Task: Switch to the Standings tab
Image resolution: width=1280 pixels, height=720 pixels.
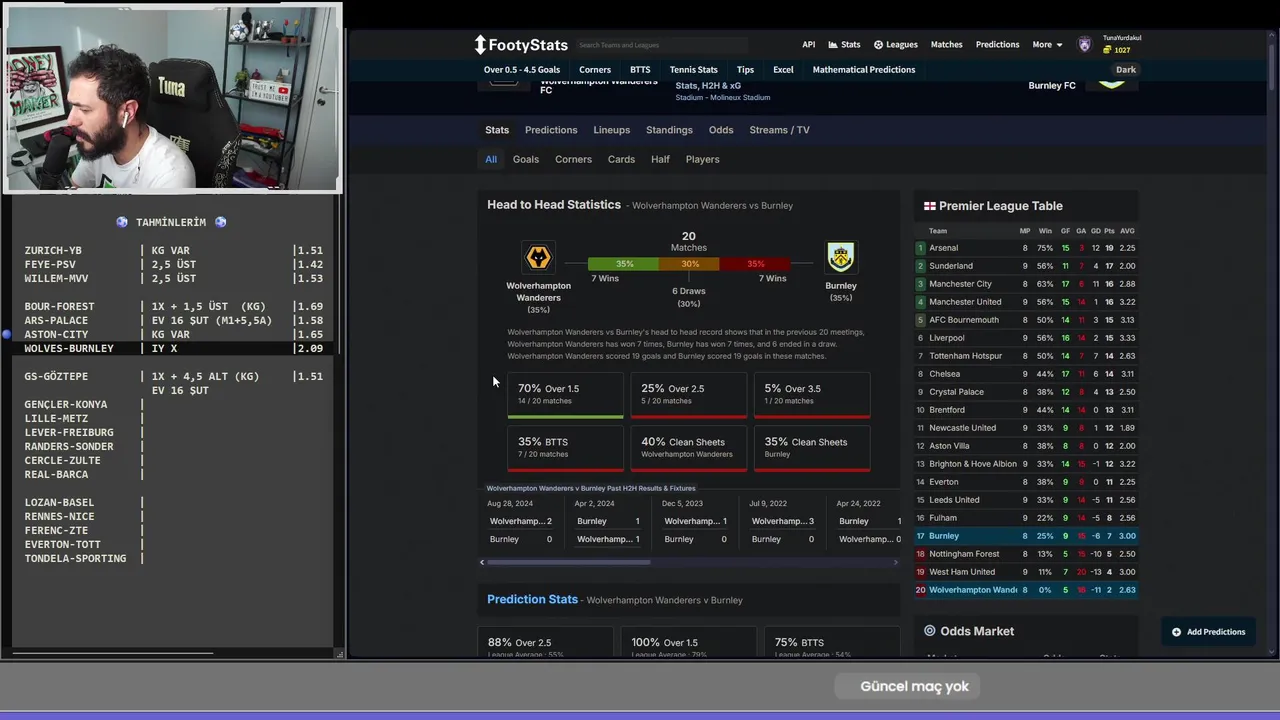Action: click(669, 130)
